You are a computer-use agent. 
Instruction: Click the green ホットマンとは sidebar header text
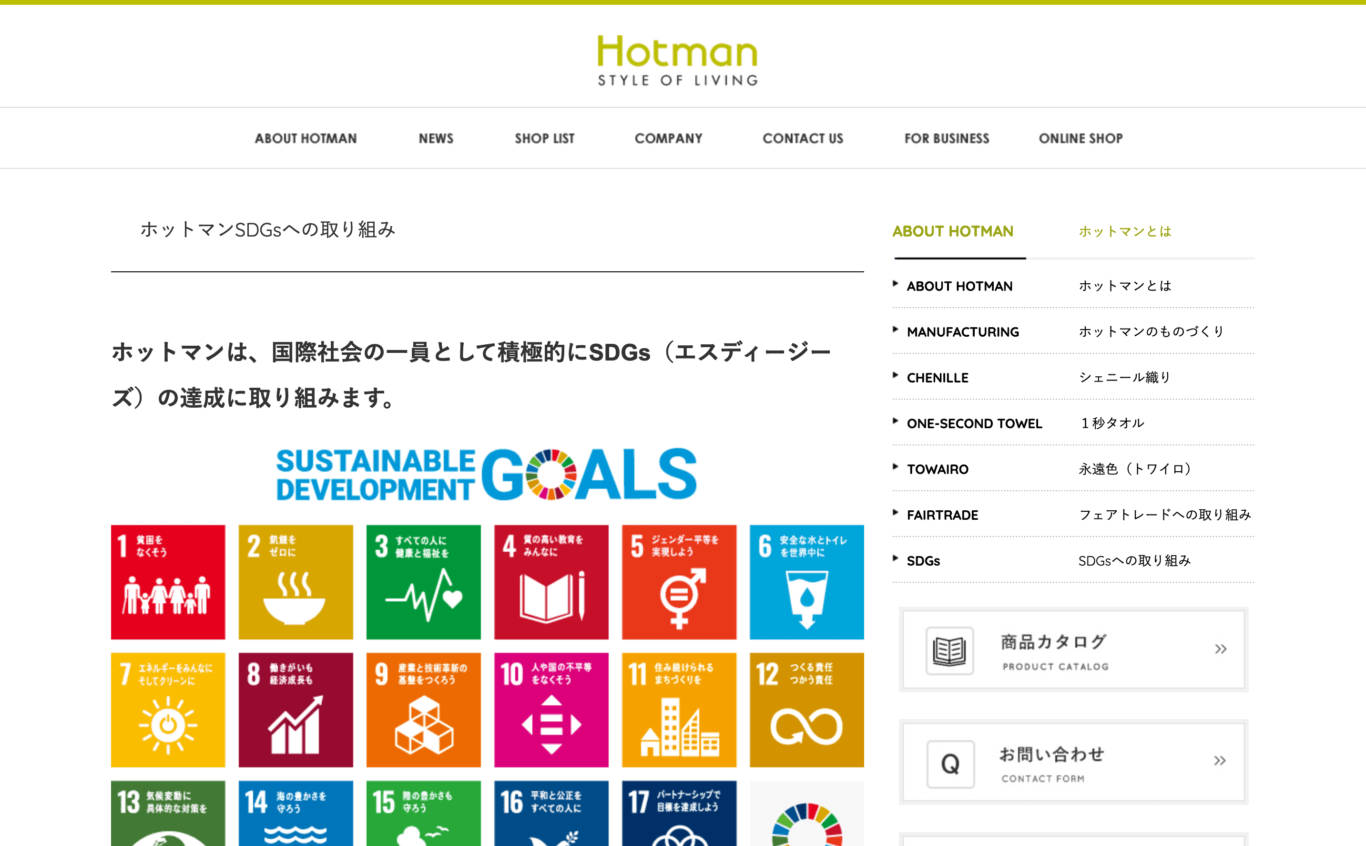point(1125,231)
